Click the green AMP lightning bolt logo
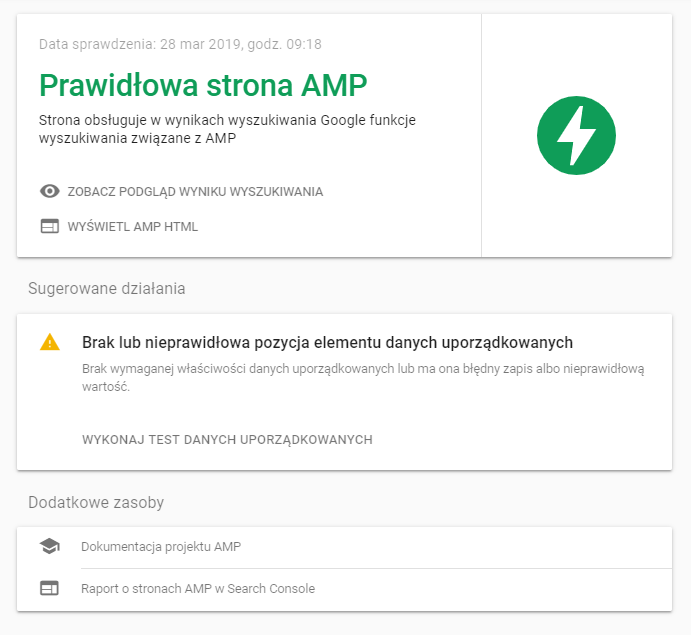This screenshot has width=691, height=635. 576,135
